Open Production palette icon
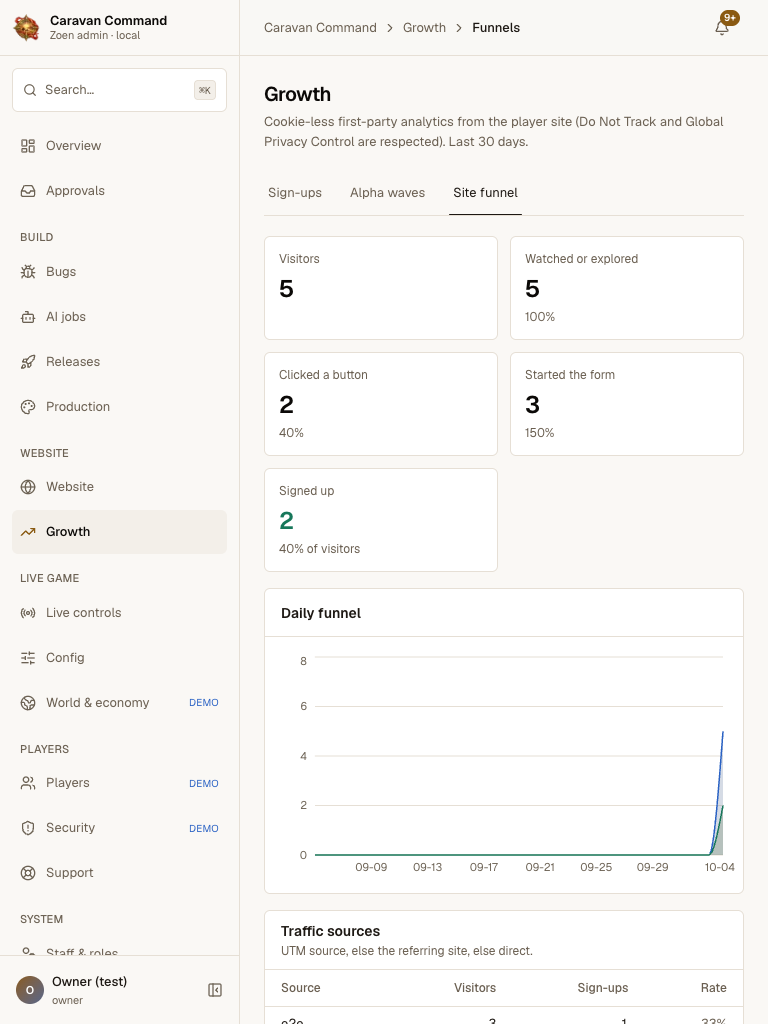 (x=28, y=407)
